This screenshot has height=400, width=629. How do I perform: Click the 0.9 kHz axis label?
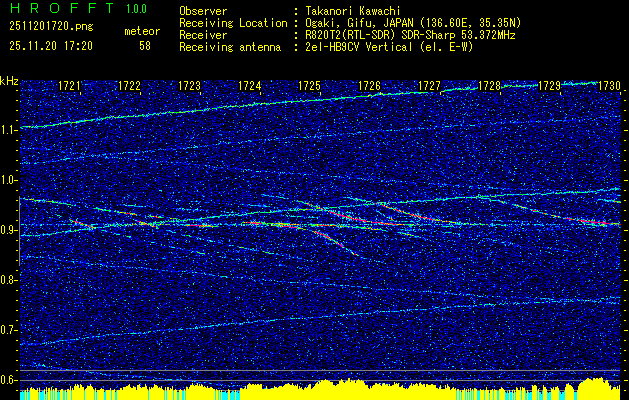(x=9, y=230)
